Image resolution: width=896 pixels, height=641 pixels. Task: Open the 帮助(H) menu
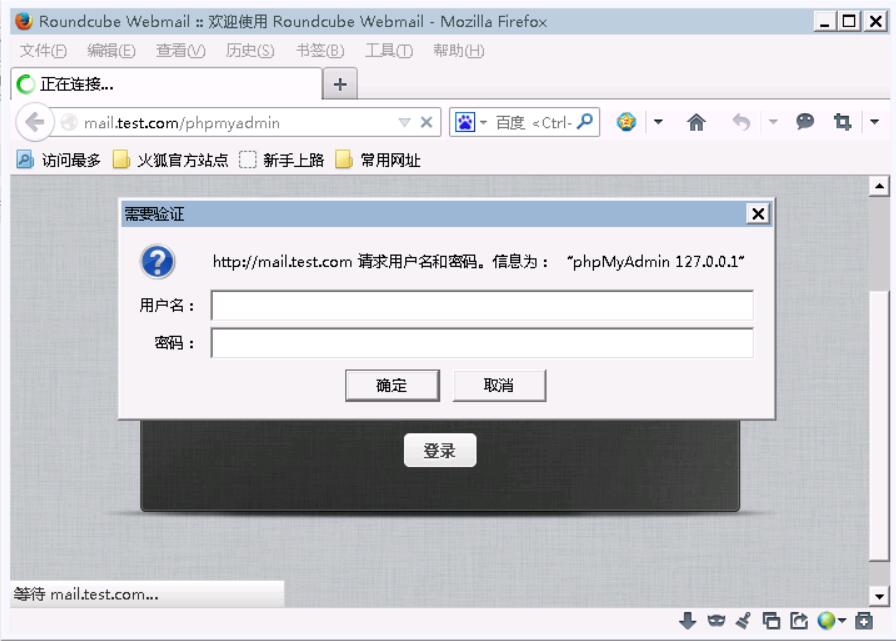[x=458, y=51]
